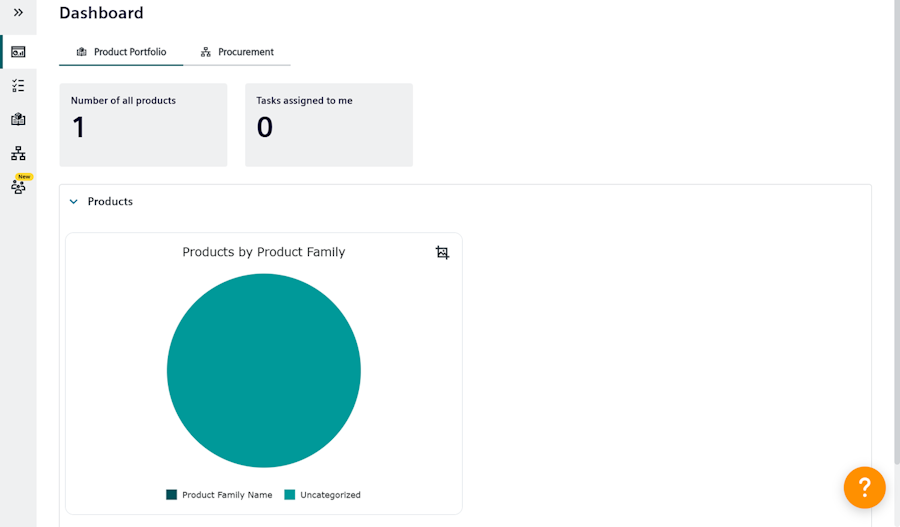Click the product portfolio sidebar icon

point(18,119)
